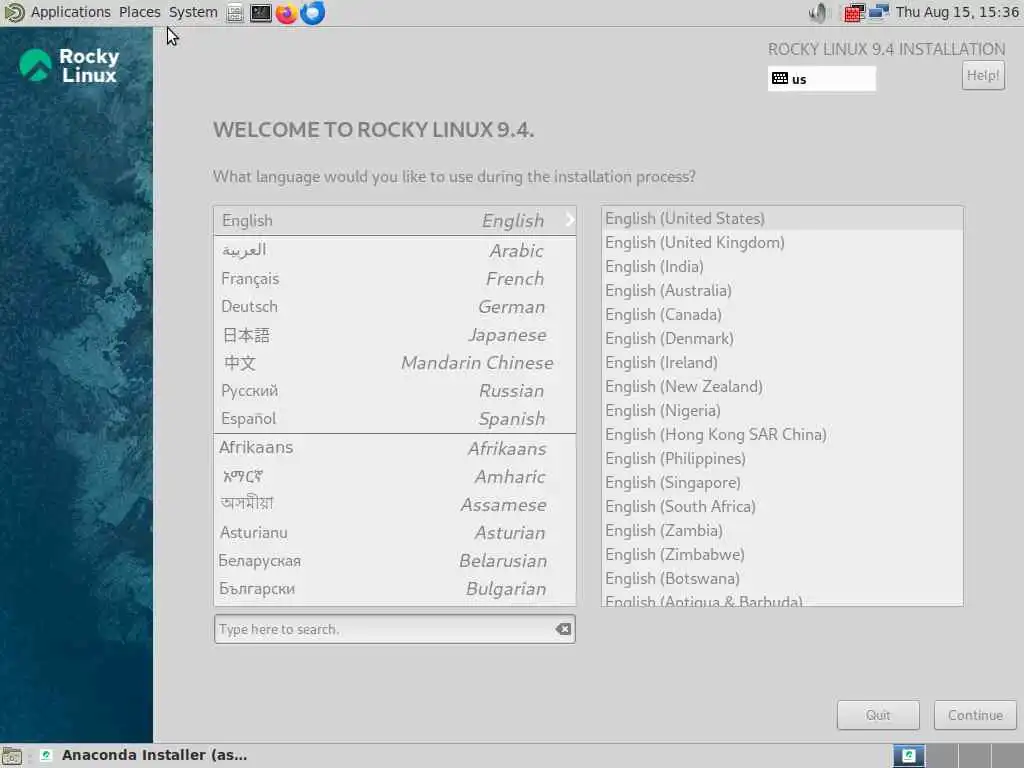Click the us keyboard layout indicator
Screen dimensions: 1024x768
822,79
